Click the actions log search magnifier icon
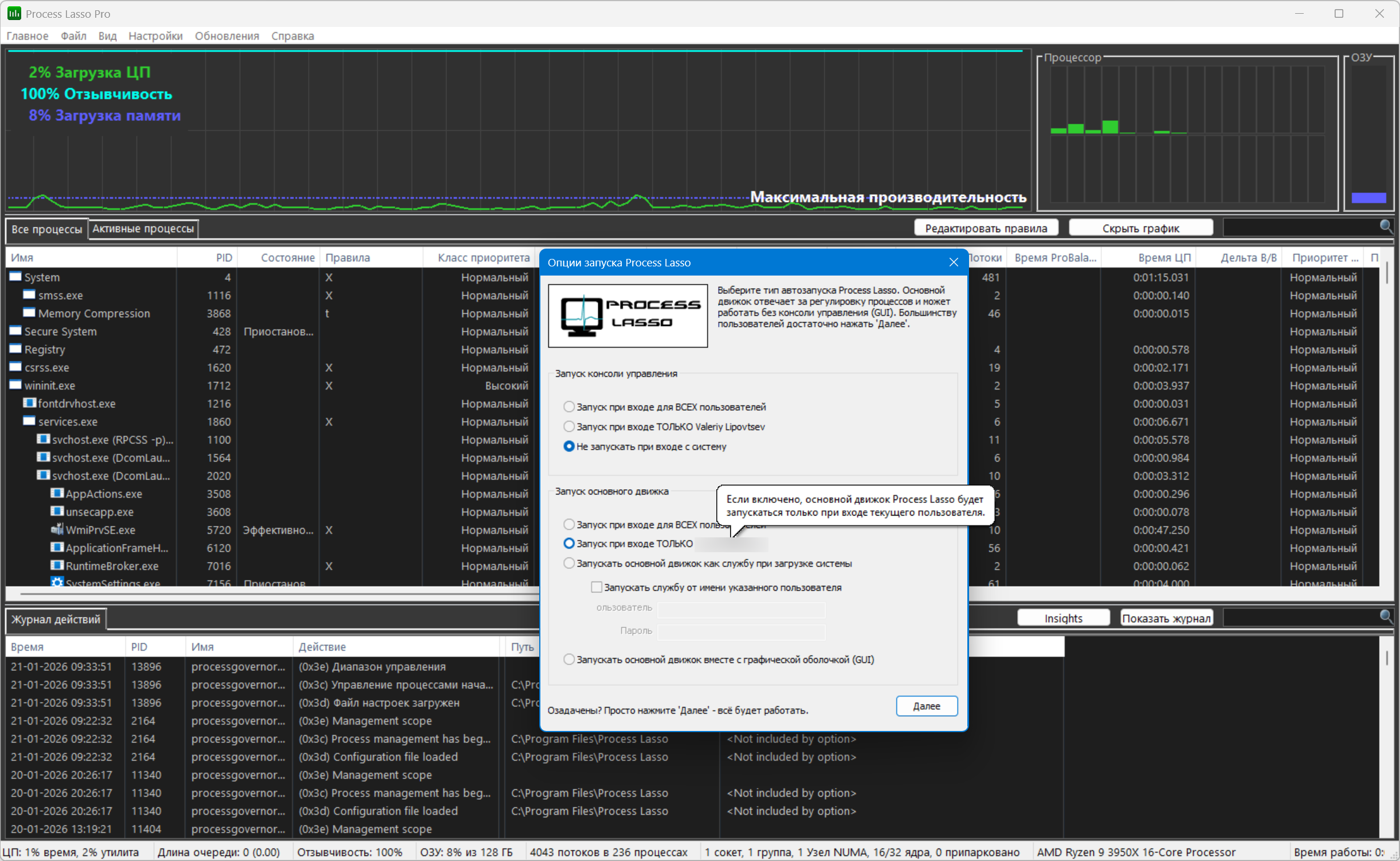 (x=1386, y=616)
